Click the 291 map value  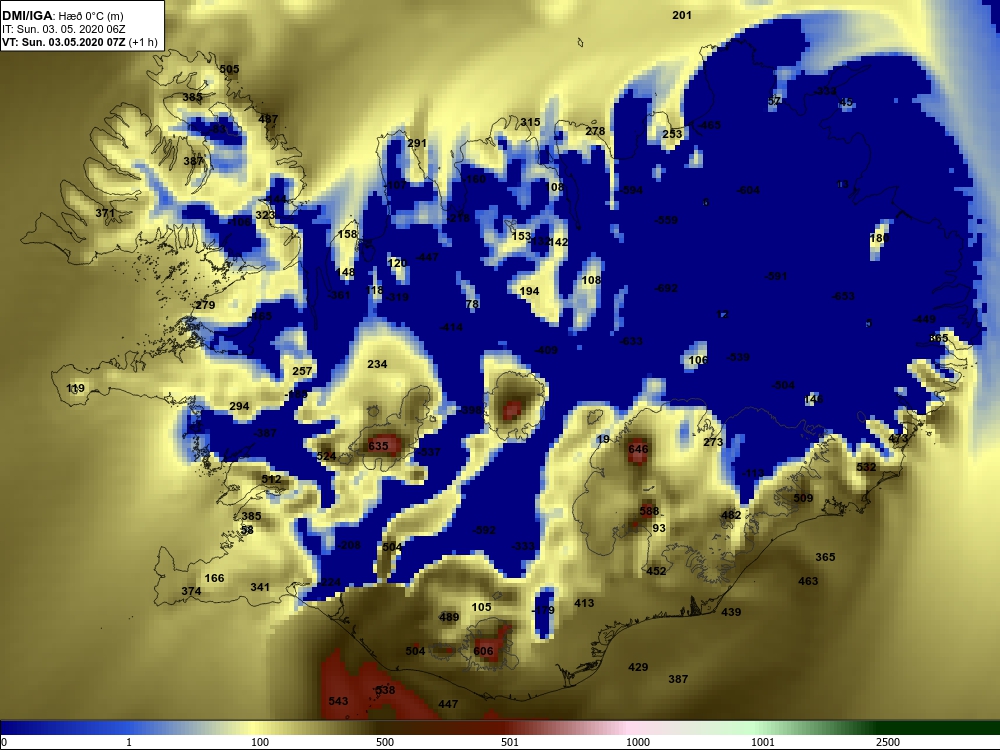point(416,143)
